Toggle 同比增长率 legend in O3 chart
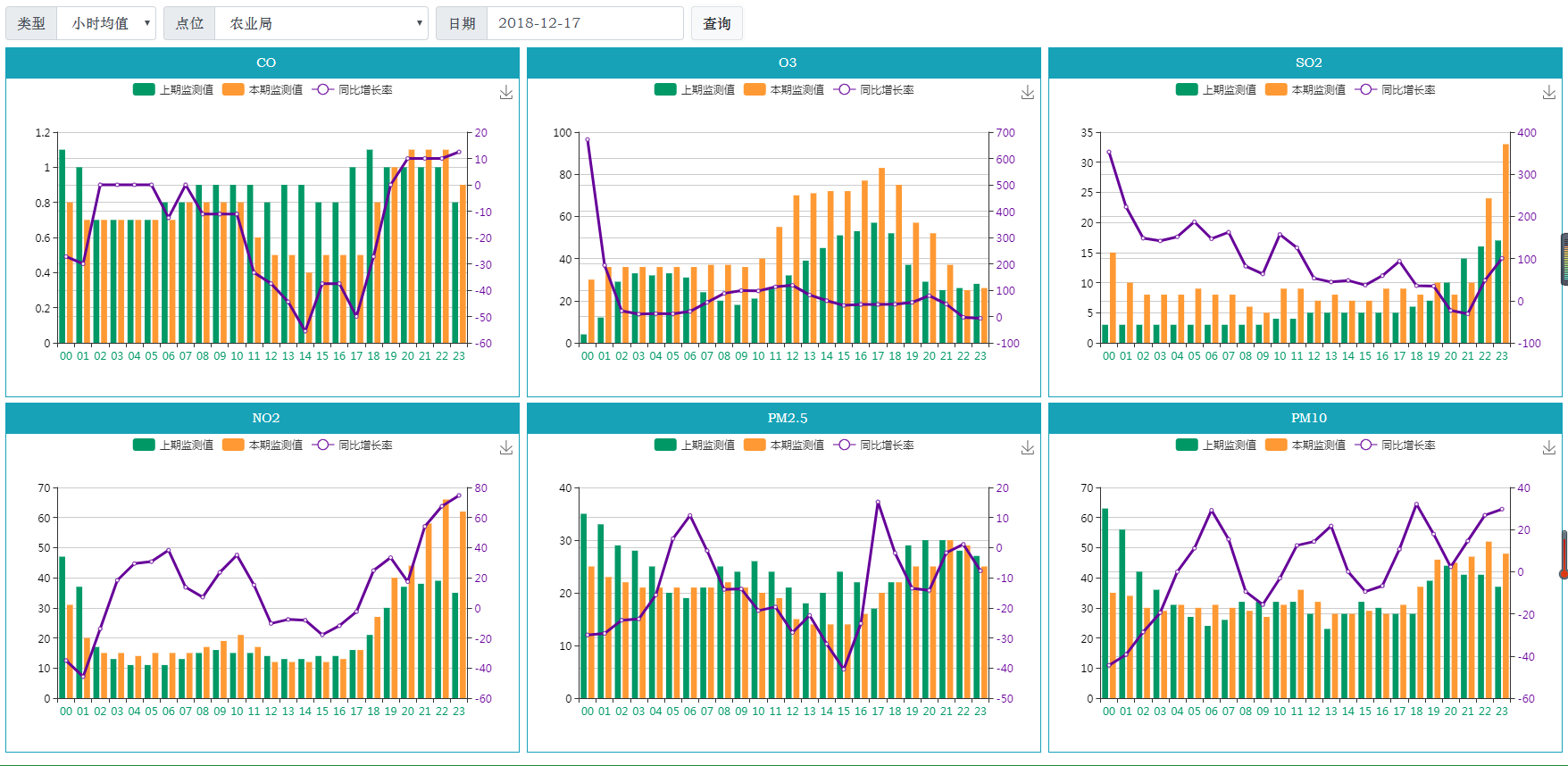 click(x=873, y=89)
